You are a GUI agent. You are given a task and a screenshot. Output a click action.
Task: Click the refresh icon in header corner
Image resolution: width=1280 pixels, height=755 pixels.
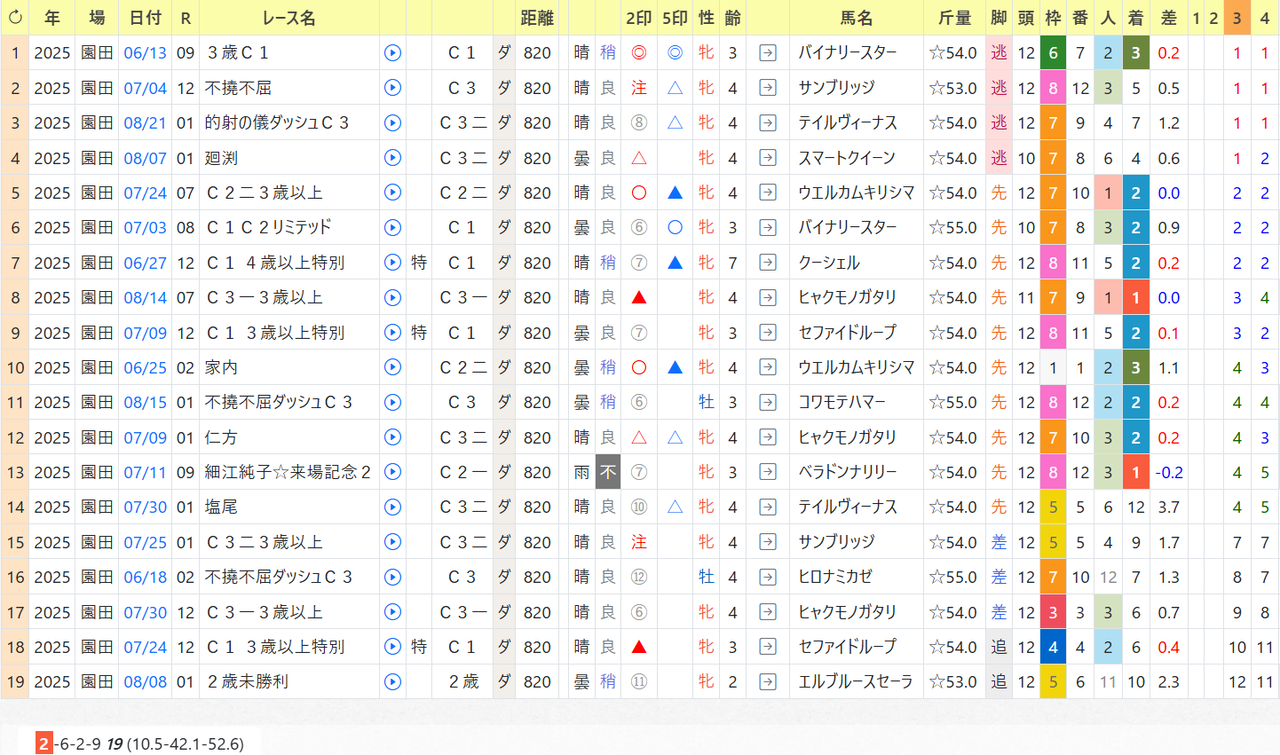(14, 18)
